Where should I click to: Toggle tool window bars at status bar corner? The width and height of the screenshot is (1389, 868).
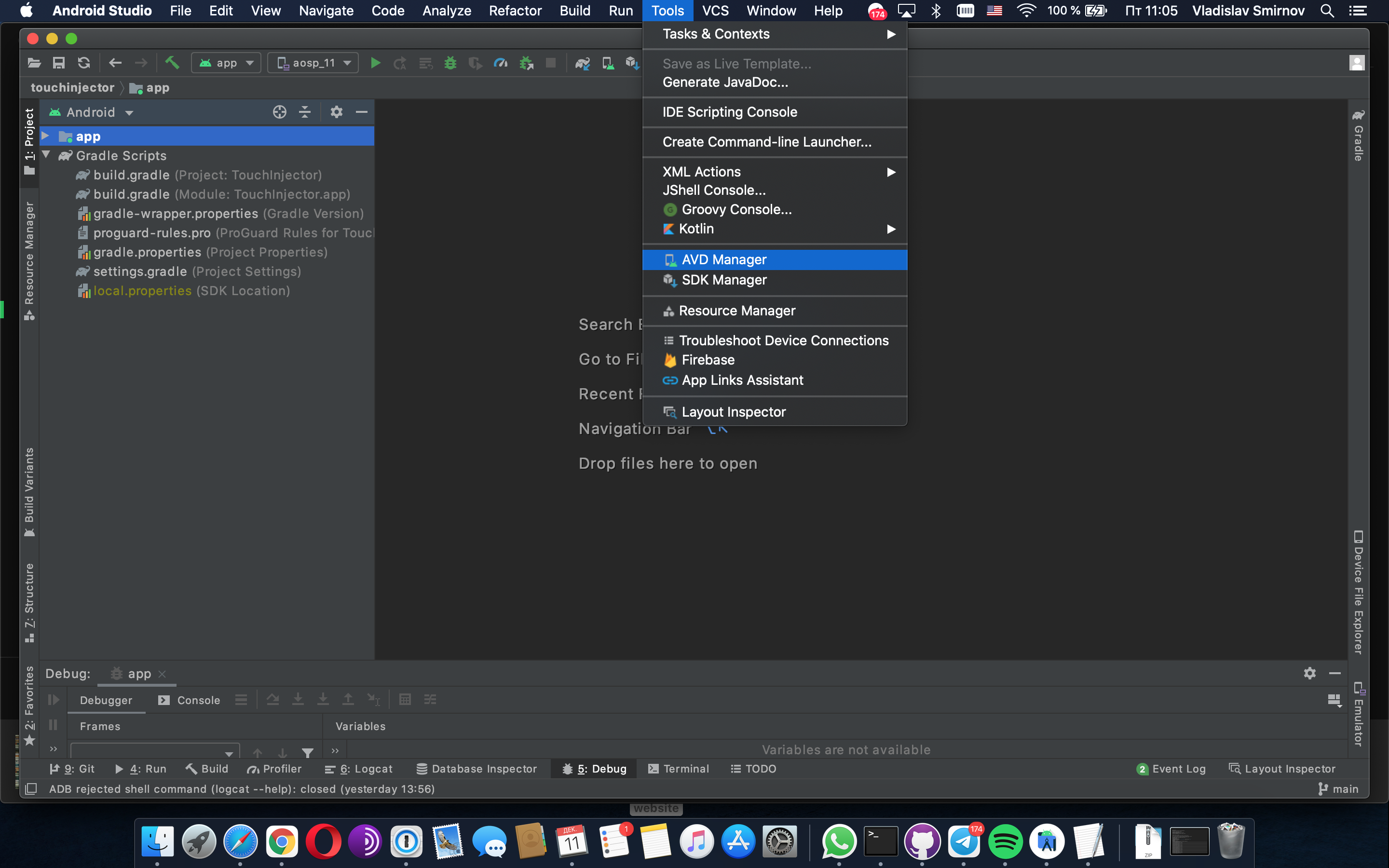[31, 789]
